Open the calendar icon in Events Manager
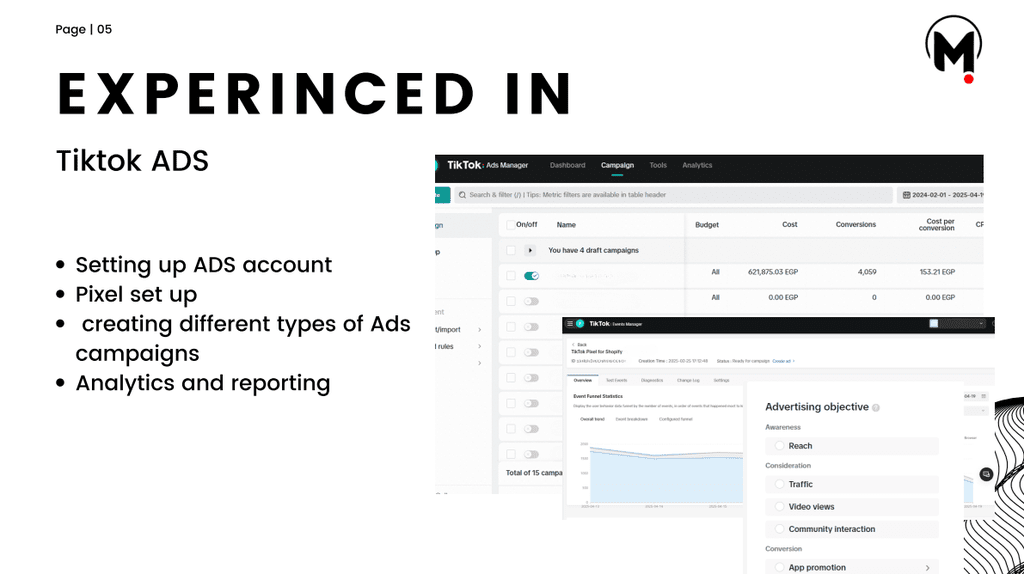 point(984,396)
